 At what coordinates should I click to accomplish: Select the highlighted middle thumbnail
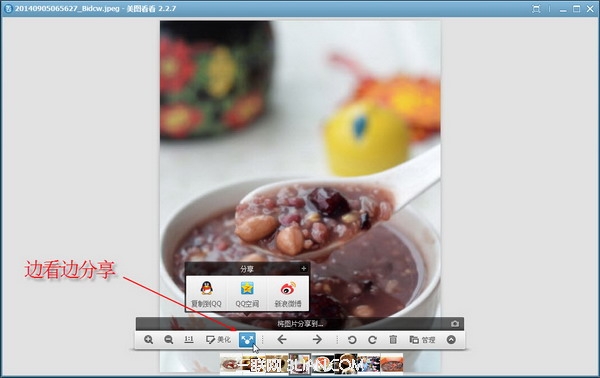(x=300, y=363)
